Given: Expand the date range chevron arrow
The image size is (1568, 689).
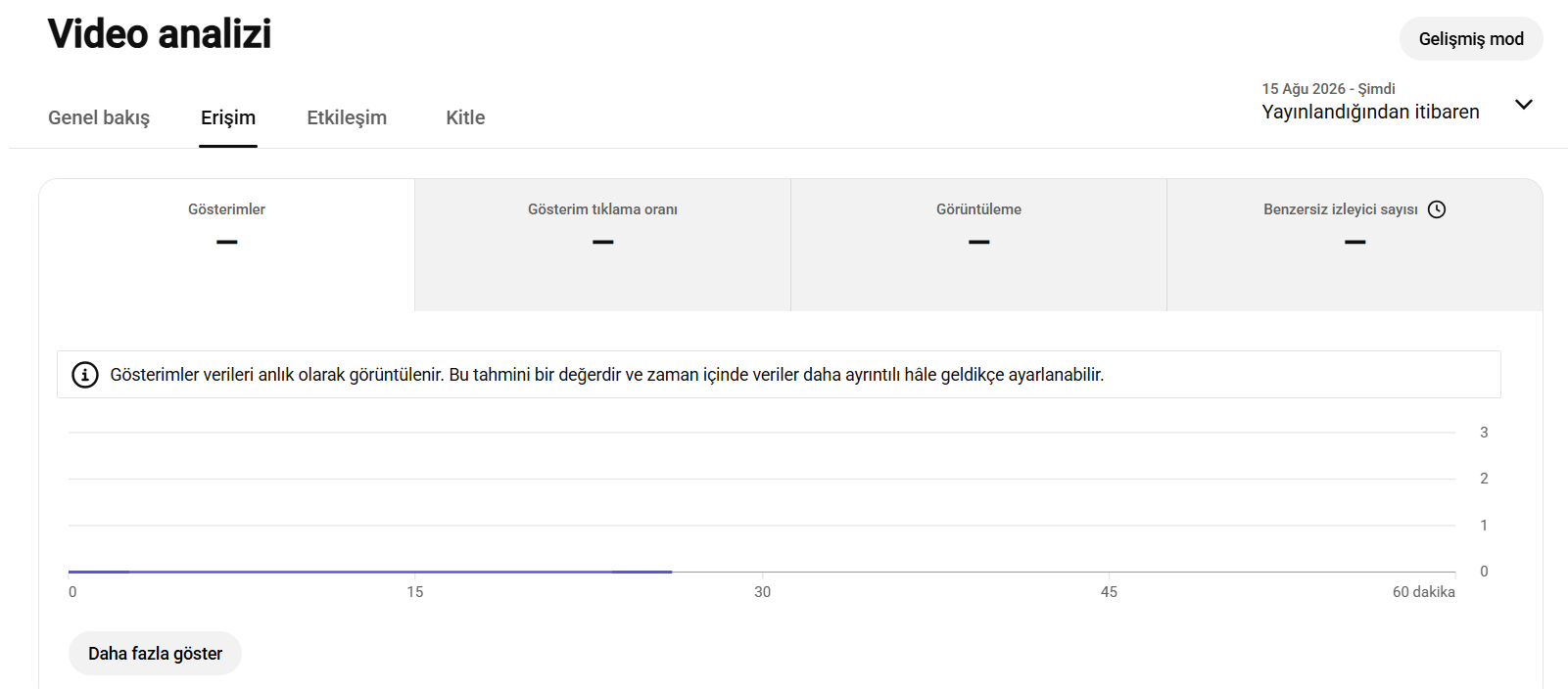Looking at the screenshot, I should [x=1524, y=104].
